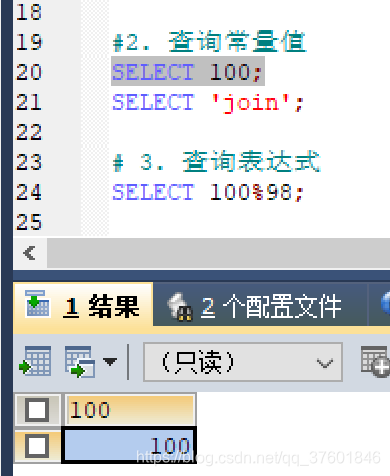This screenshot has width=390, height=476.
Task: Check the checkbox of the 100 result row
Action: tap(37, 445)
